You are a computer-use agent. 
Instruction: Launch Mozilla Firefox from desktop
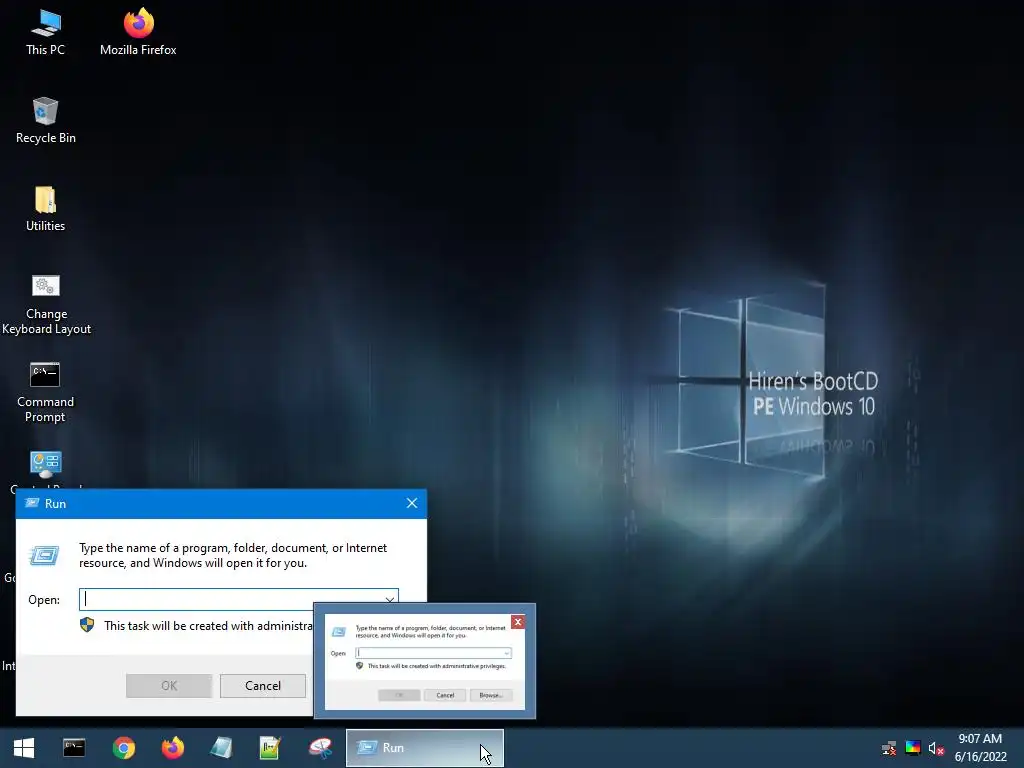(x=138, y=33)
